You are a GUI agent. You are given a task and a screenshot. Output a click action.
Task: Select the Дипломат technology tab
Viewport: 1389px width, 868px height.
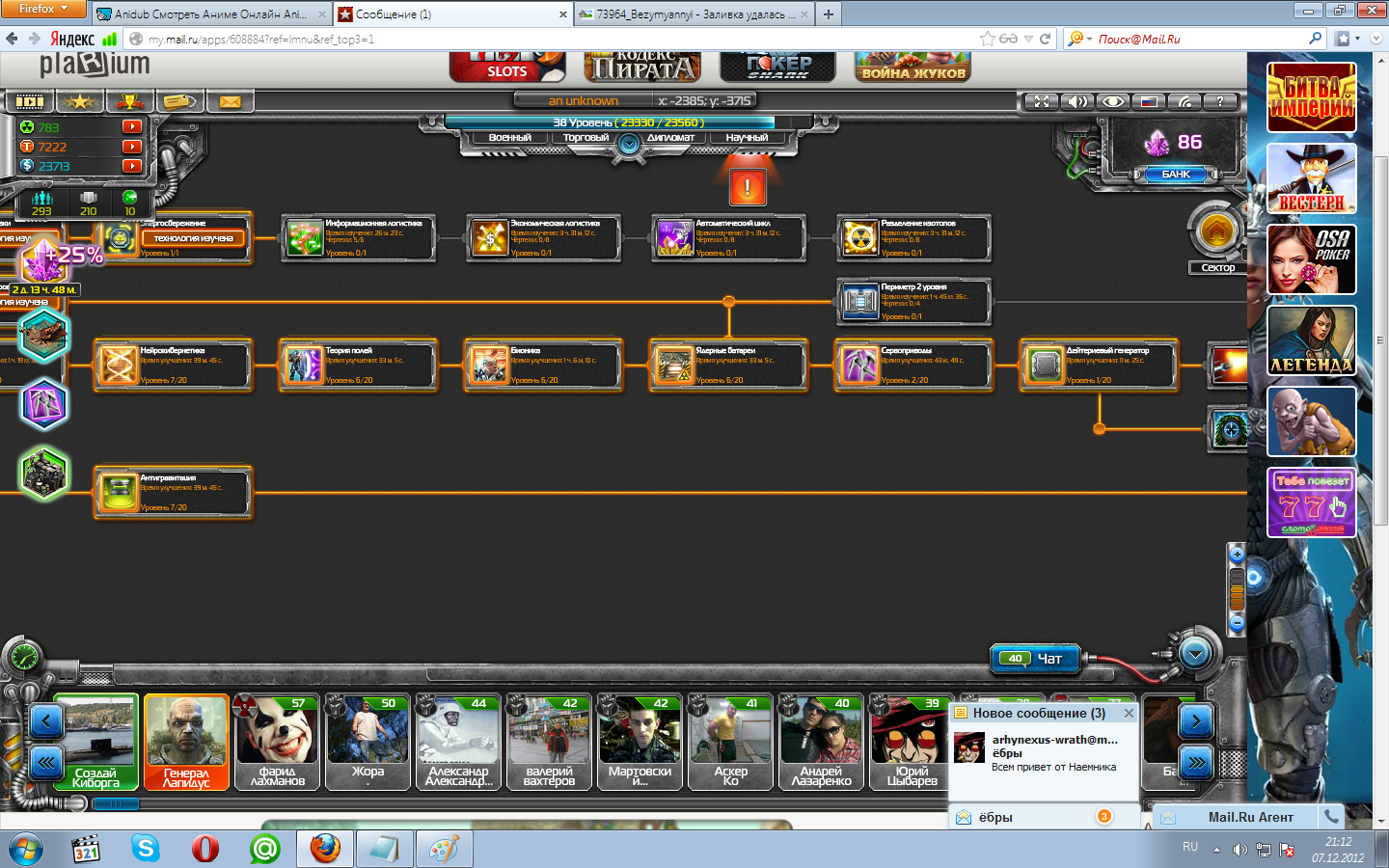tap(670, 138)
